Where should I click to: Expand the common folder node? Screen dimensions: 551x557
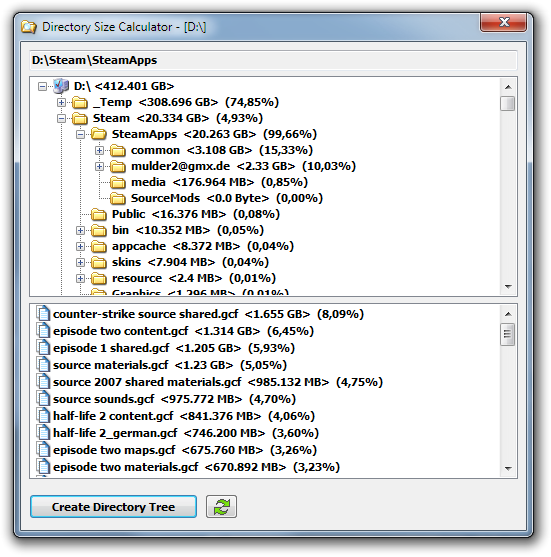point(99,150)
